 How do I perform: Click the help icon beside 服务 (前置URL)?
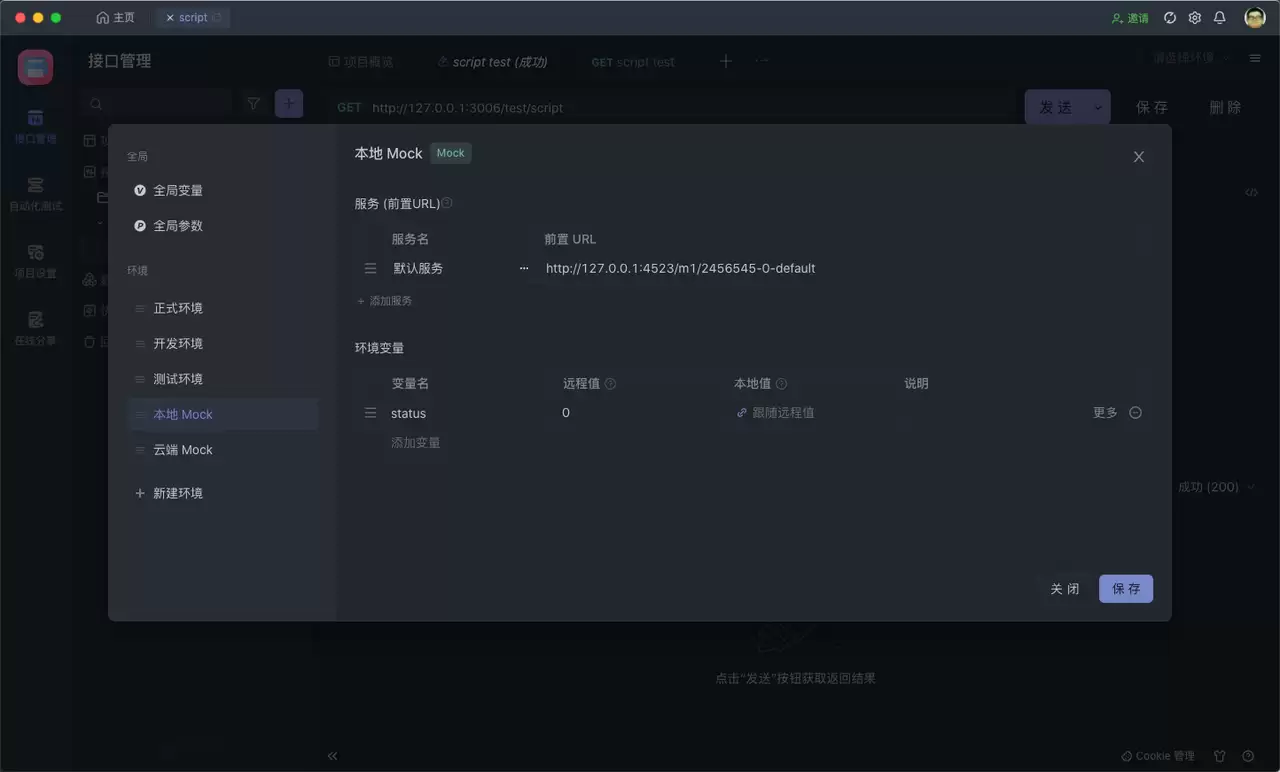coord(447,203)
